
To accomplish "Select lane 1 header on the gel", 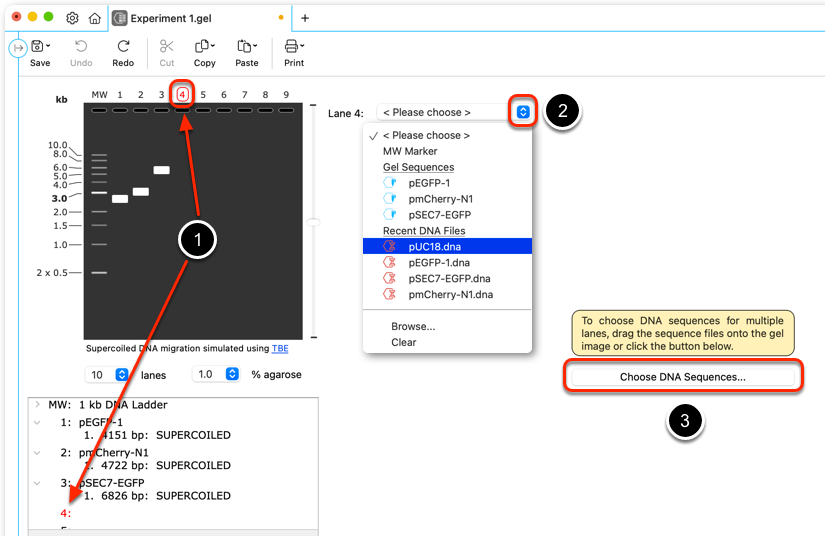I will 120,95.
